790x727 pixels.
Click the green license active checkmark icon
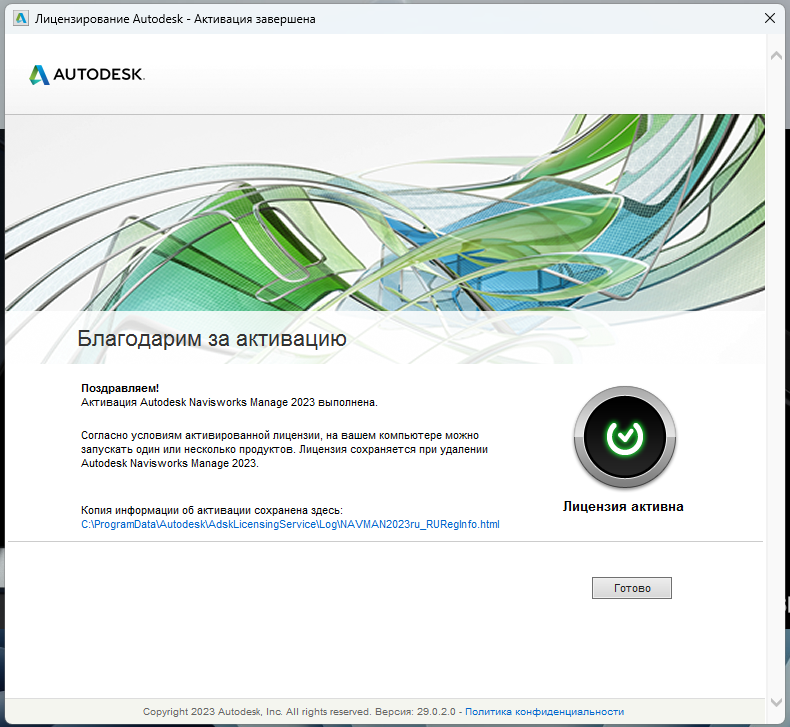point(625,437)
